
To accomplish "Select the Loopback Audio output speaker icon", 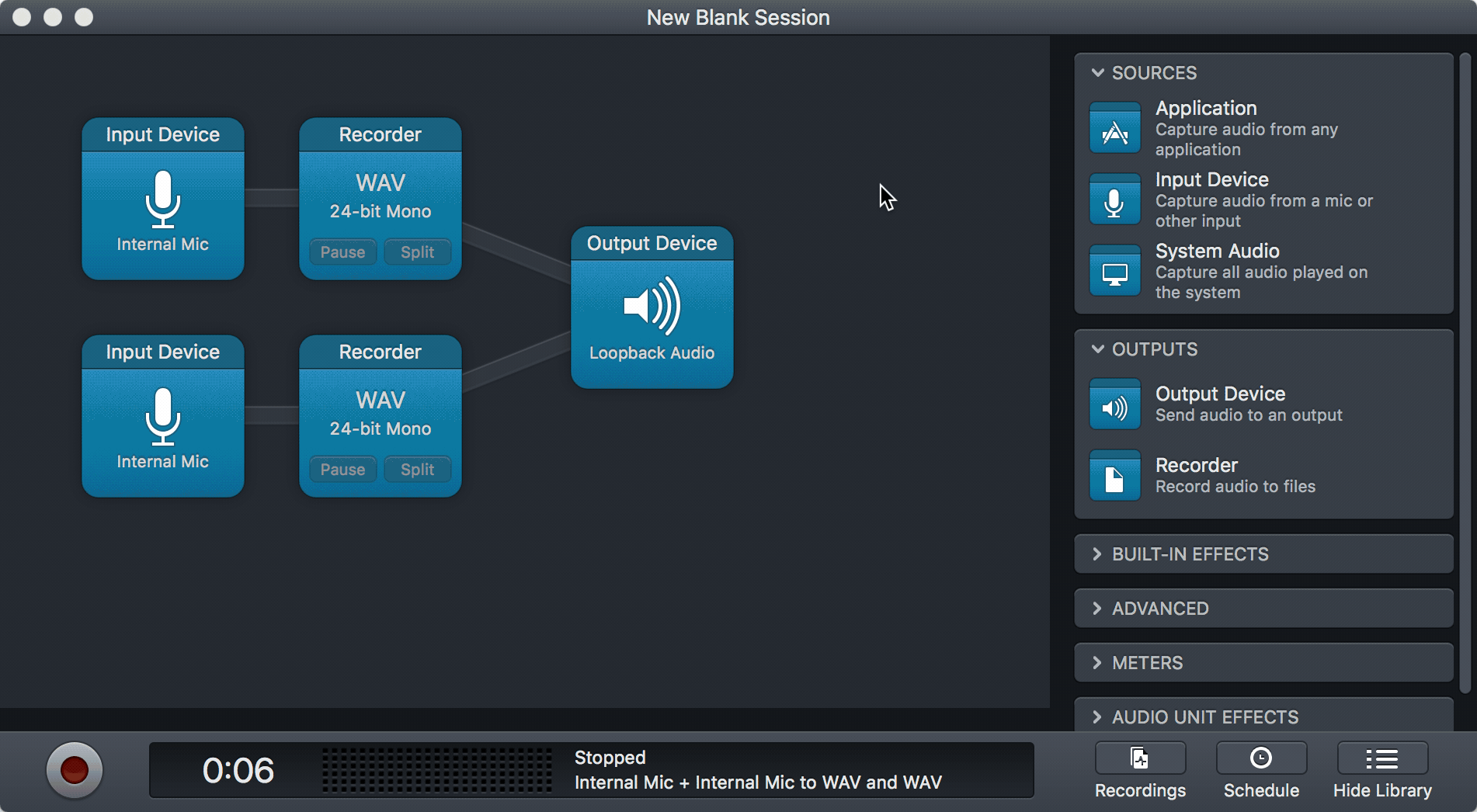I will [x=652, y=306].
